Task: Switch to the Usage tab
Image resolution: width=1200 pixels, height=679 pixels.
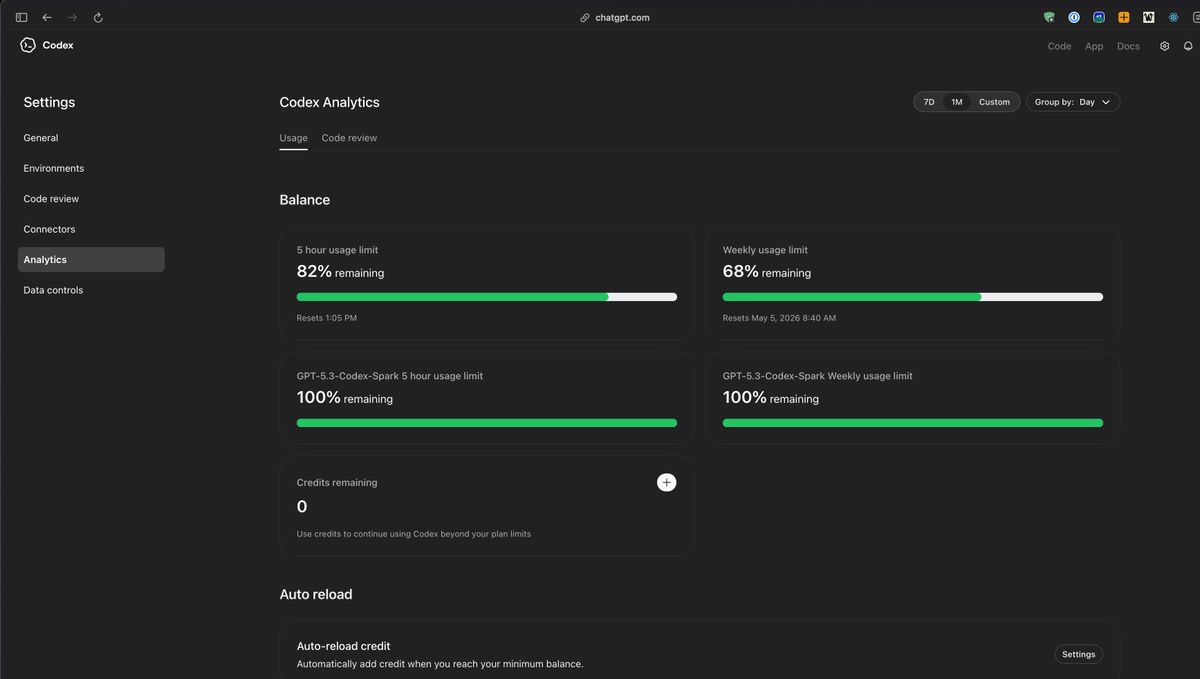Action: click(x=293, y=138)
